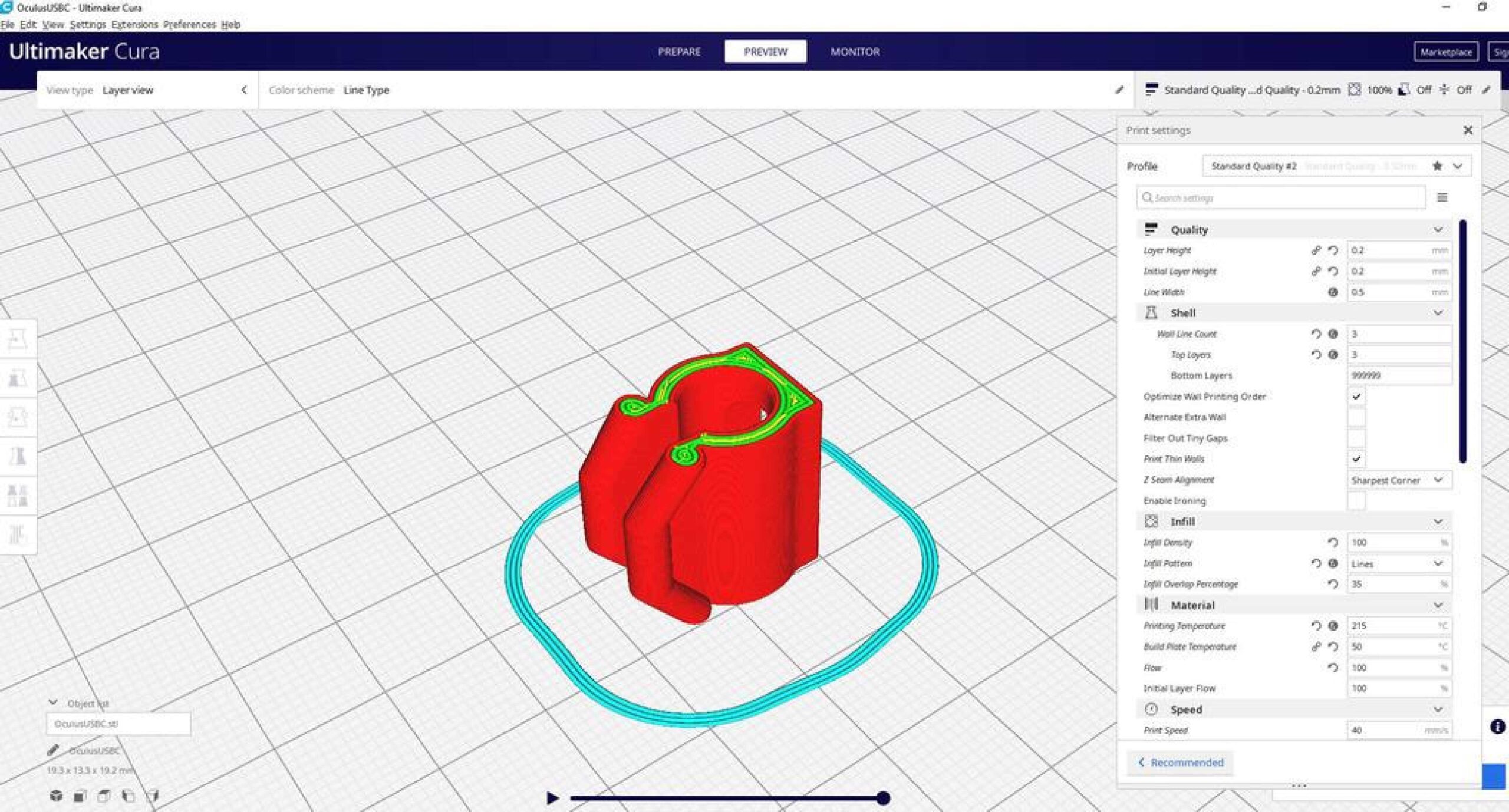This screenshot has height=812, width=1509.
Task: Click the print settings panel scrollbar
Action: 1462,342
